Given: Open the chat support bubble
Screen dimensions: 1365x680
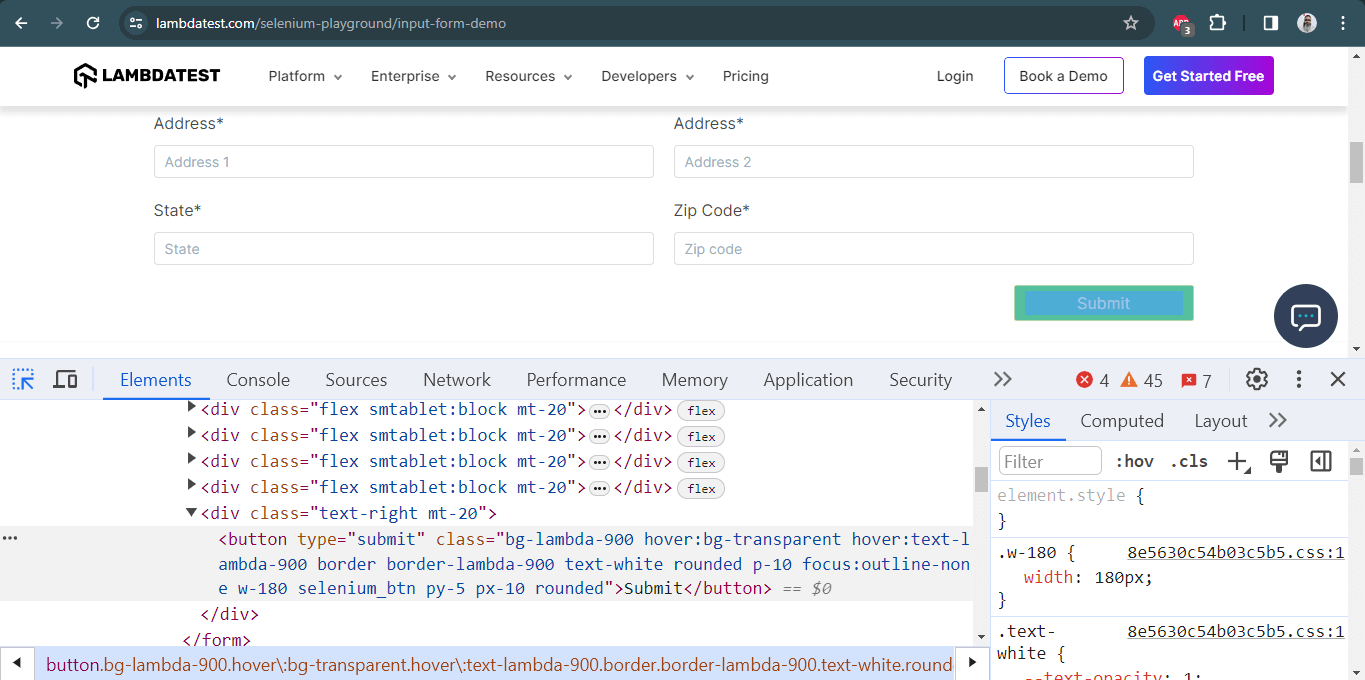Looking at the screenshot, I should coord(1305,316).
